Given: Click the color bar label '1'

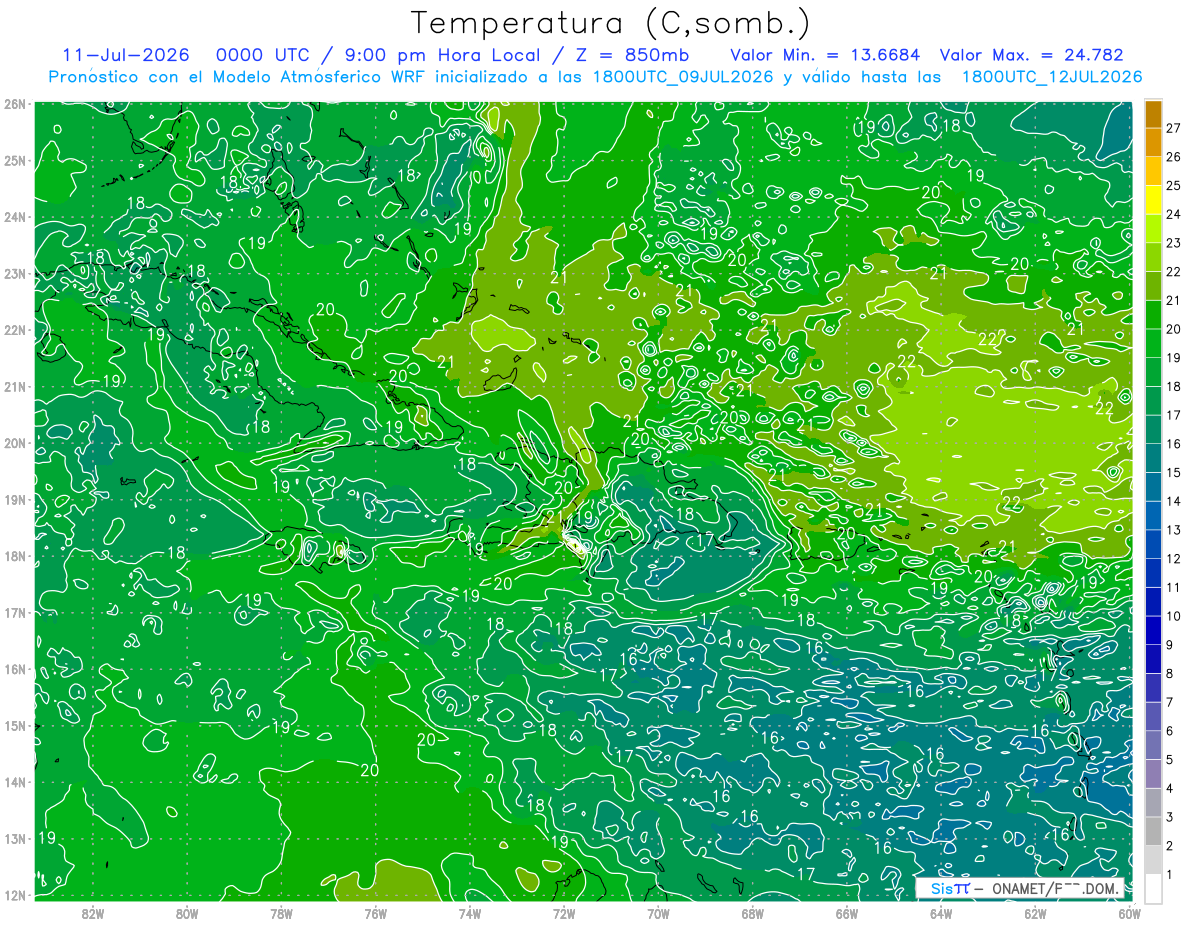Looking at the screenshot, I should (1170, 875).
